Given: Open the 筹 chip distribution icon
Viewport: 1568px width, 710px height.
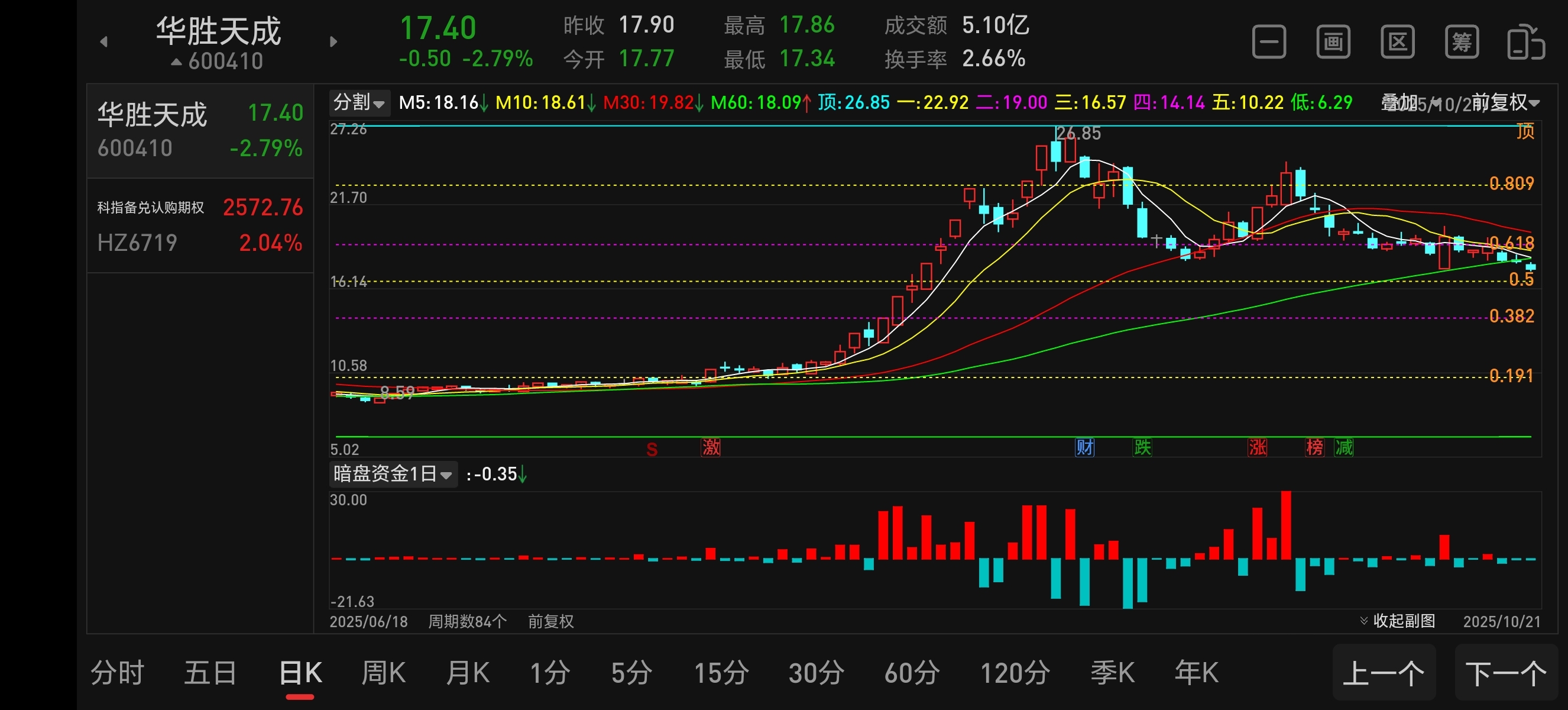Looking at the screenshot, I should (x=1462, y=42).
